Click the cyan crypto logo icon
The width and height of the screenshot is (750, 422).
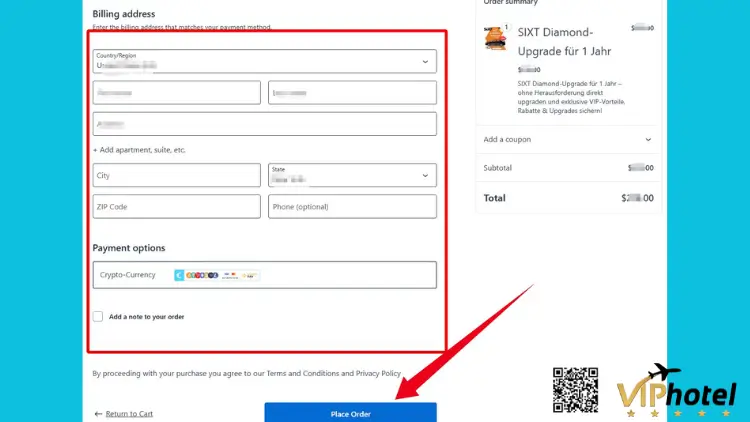click(179, 274)
